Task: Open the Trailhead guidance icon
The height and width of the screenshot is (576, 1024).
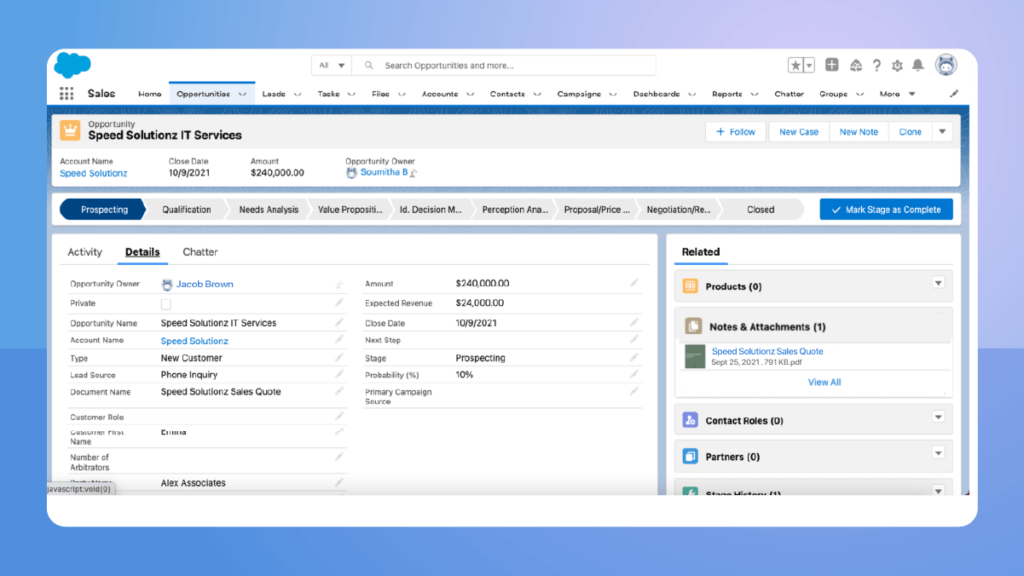Action: coord(856,65)
